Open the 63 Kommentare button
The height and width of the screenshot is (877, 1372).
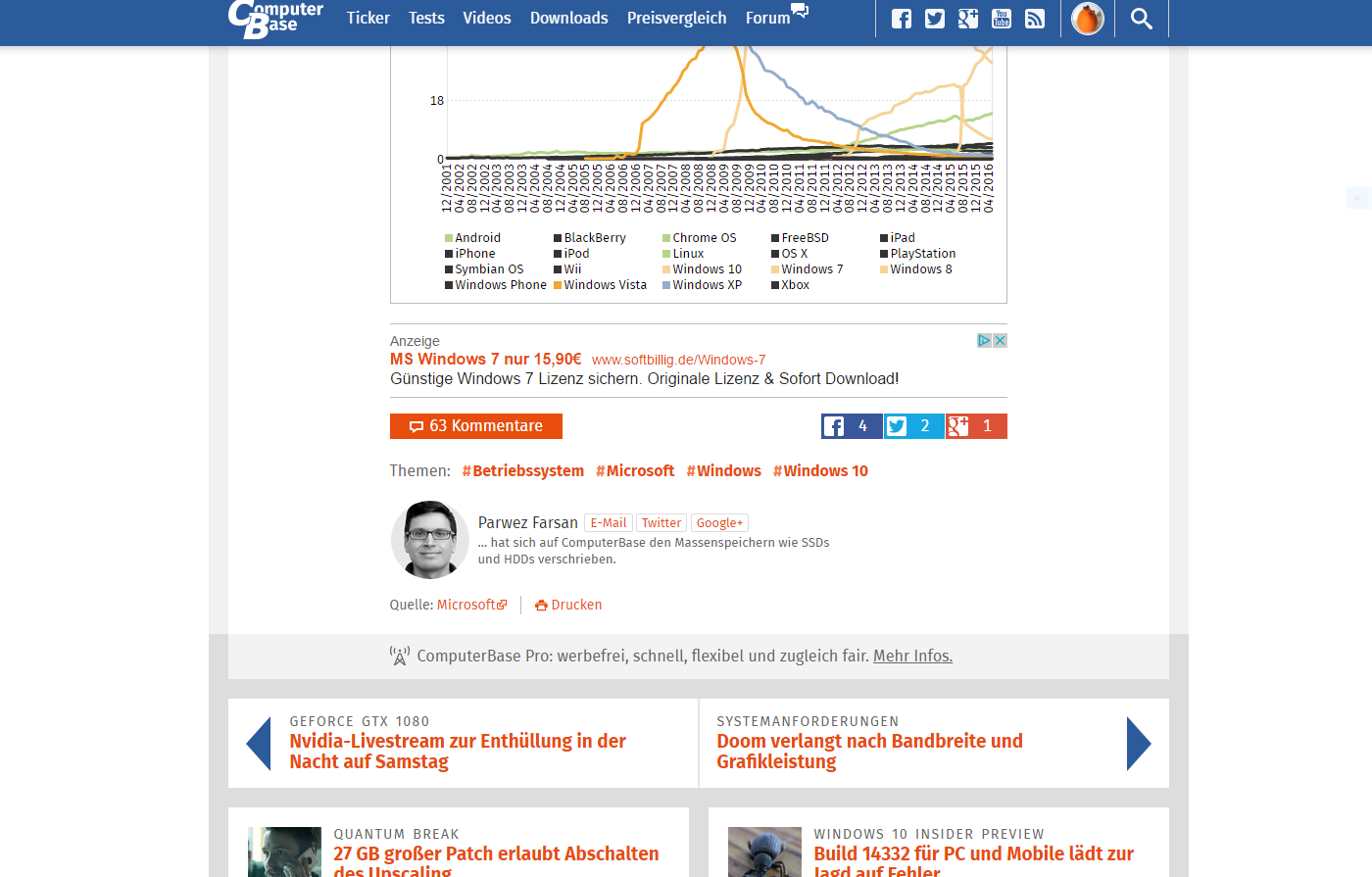tap(476, 426)
